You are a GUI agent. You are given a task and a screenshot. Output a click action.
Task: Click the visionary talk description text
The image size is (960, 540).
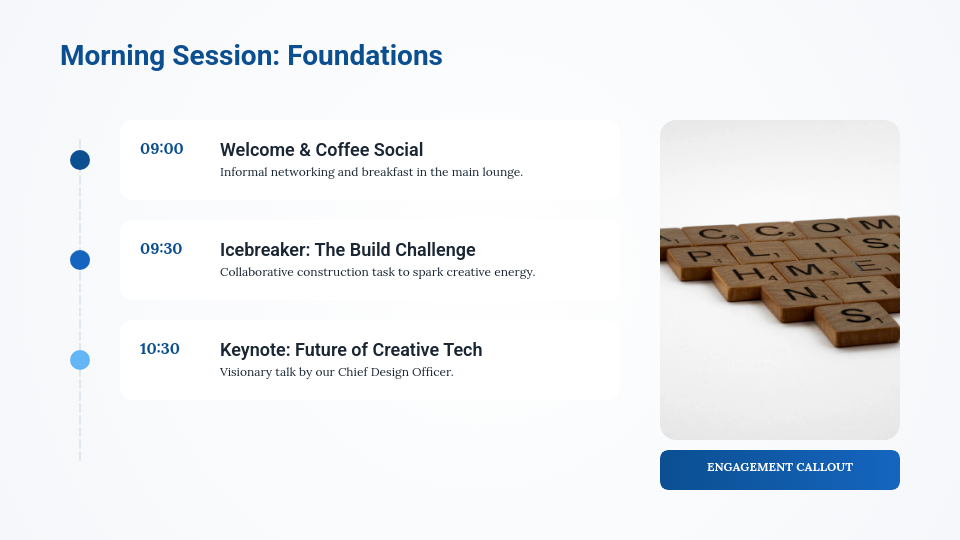336,372
